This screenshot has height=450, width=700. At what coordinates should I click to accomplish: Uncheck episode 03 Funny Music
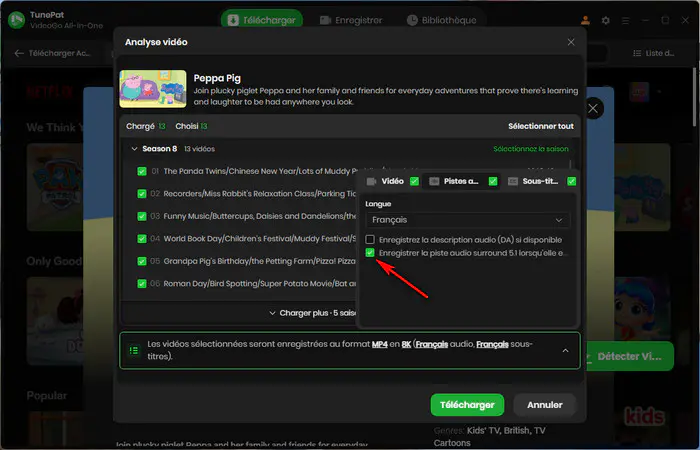click(x=142, y=217)
